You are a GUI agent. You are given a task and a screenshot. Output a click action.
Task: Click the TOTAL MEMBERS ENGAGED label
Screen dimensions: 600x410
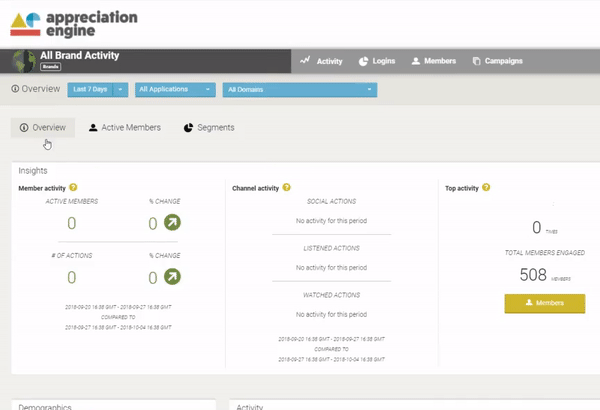(545, 253)
